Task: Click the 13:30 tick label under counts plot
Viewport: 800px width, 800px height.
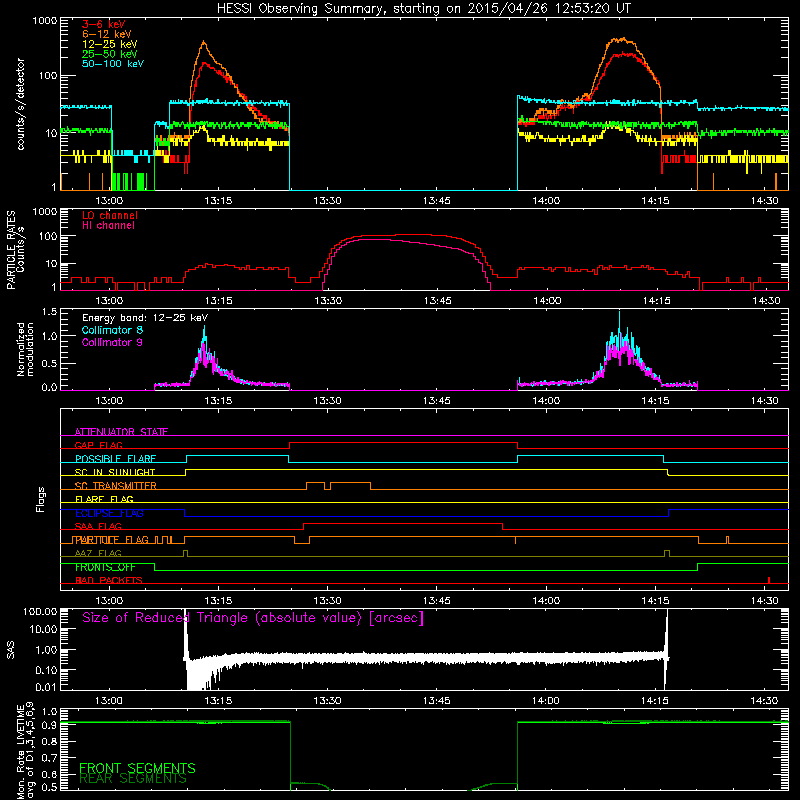Action: point(327,201)
